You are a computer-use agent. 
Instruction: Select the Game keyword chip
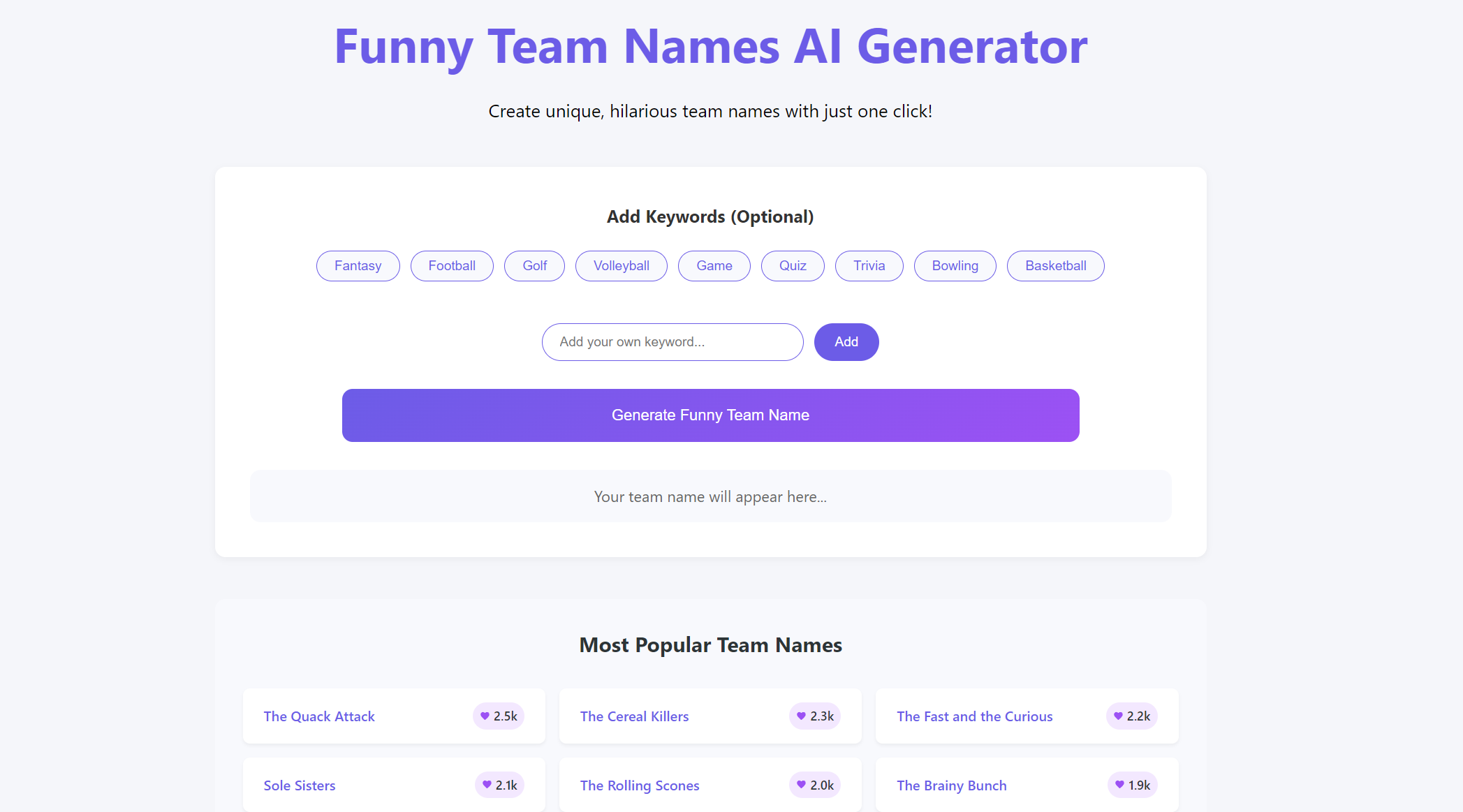pyautogui.click(x=714, y=266)
